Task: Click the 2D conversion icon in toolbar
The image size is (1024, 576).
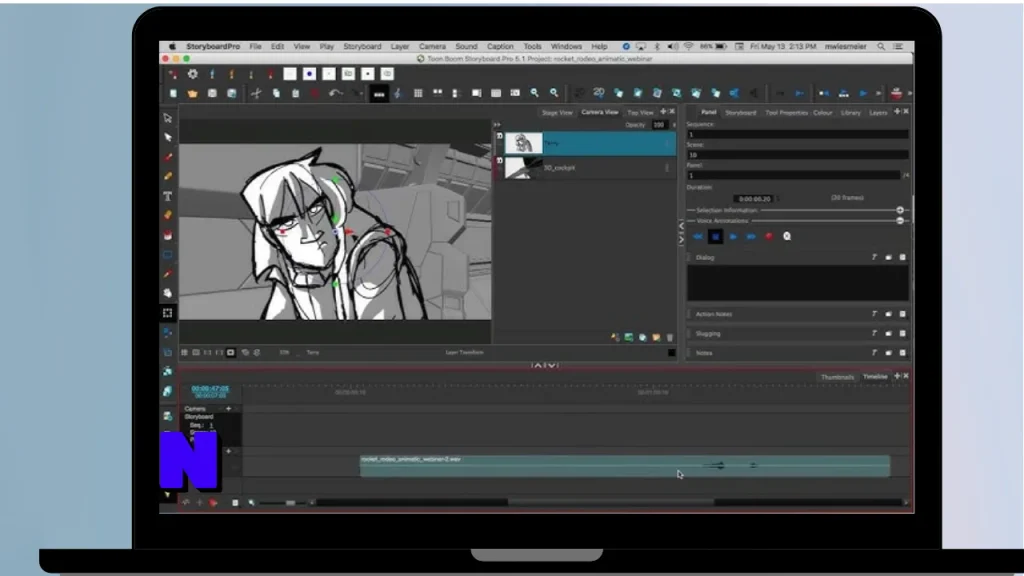Action: click(x=598, y=93)
